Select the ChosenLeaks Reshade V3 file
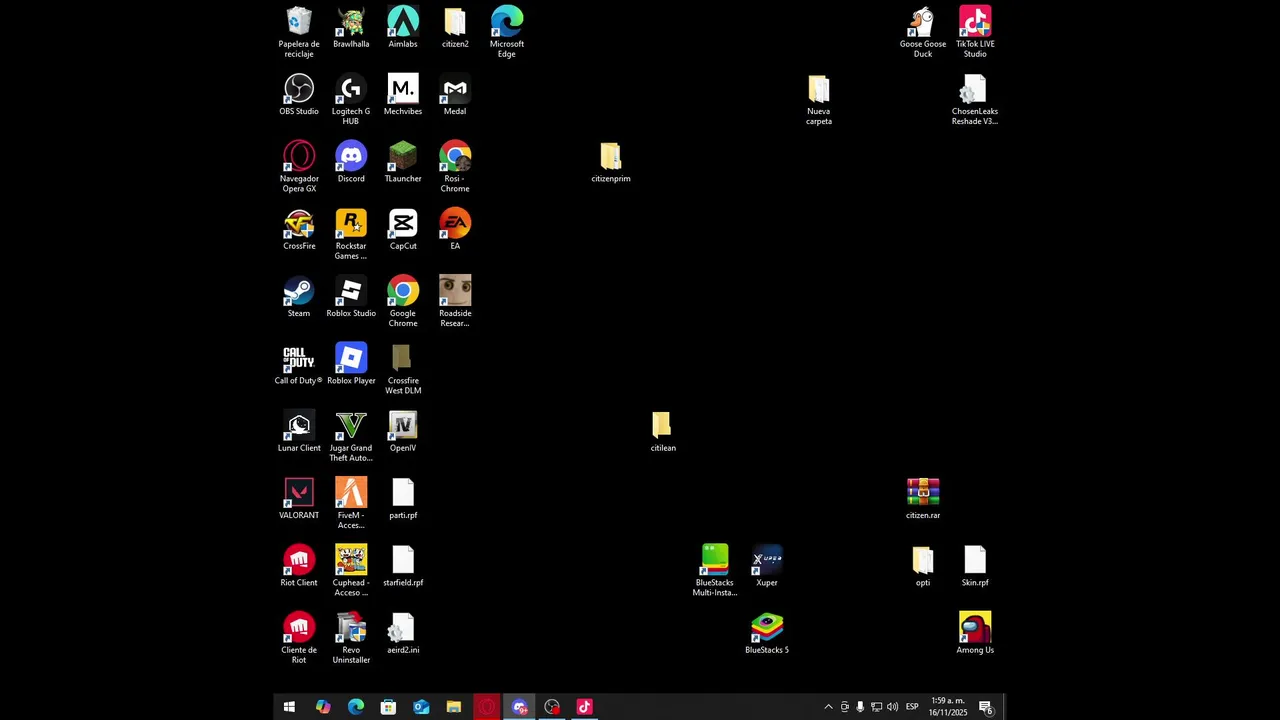Viewport: 1280px width, 720px height. 975,99
